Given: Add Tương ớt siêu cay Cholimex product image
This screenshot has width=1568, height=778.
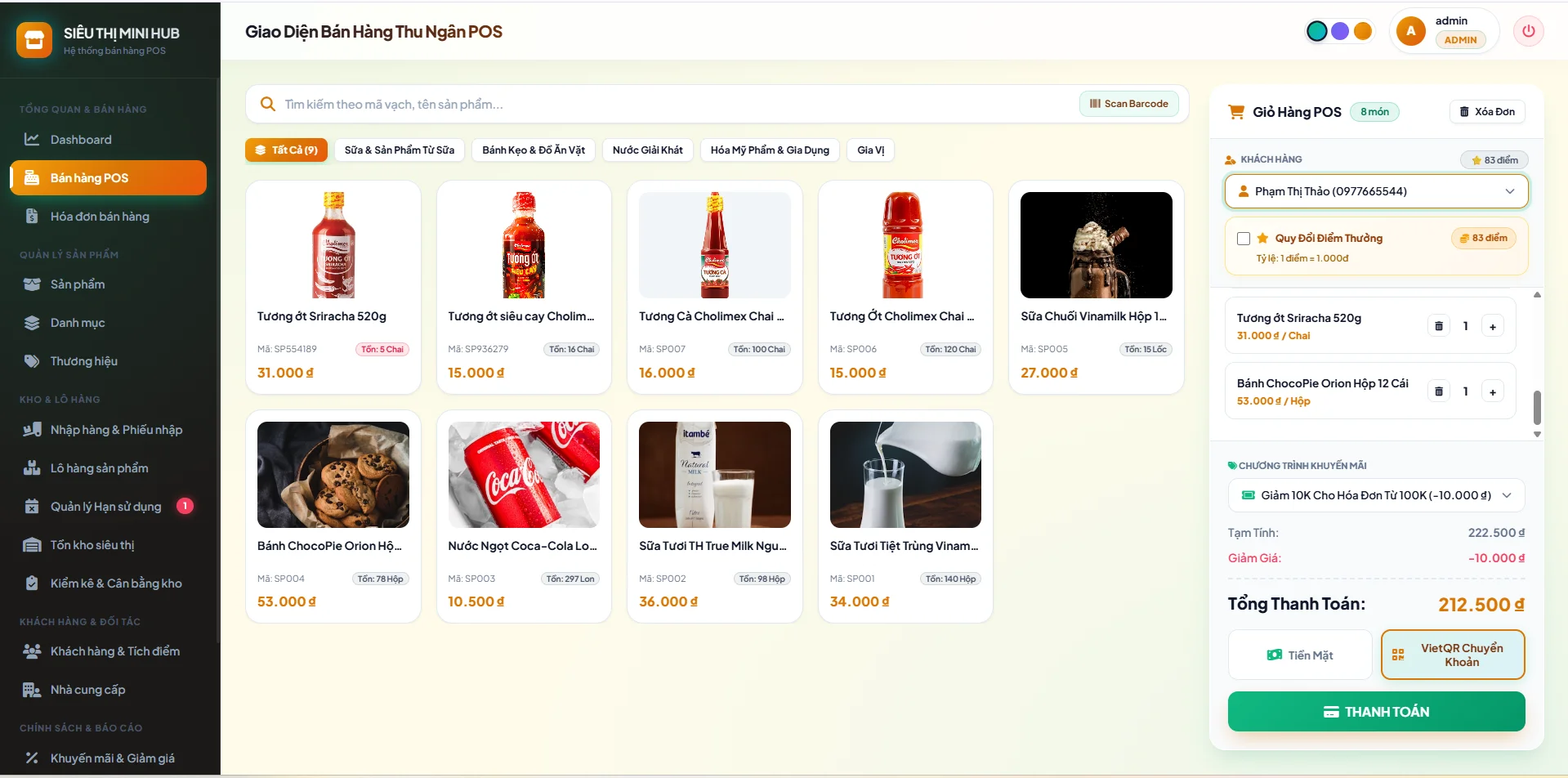Looking at the screenshot, I should coord(524,245).
